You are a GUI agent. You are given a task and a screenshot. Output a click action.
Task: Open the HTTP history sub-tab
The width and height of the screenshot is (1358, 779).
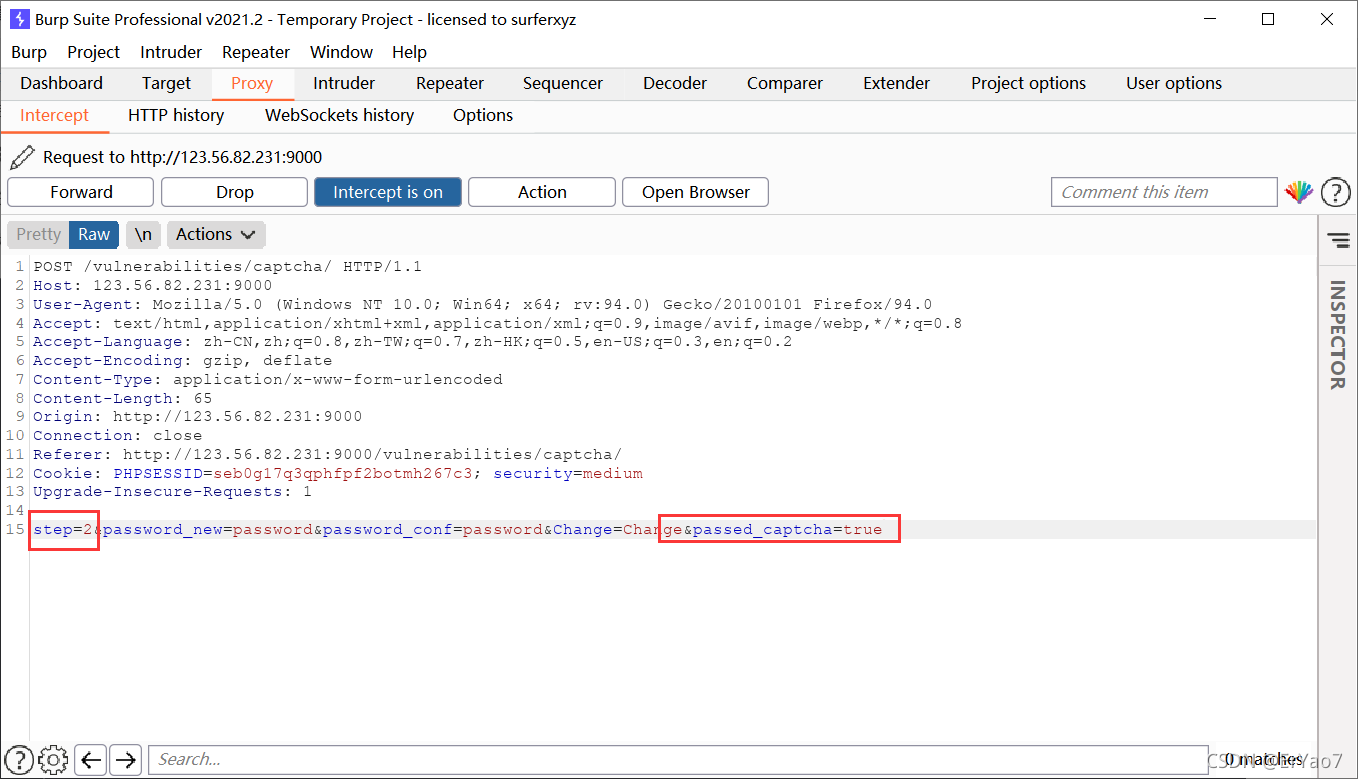(176, 115)
